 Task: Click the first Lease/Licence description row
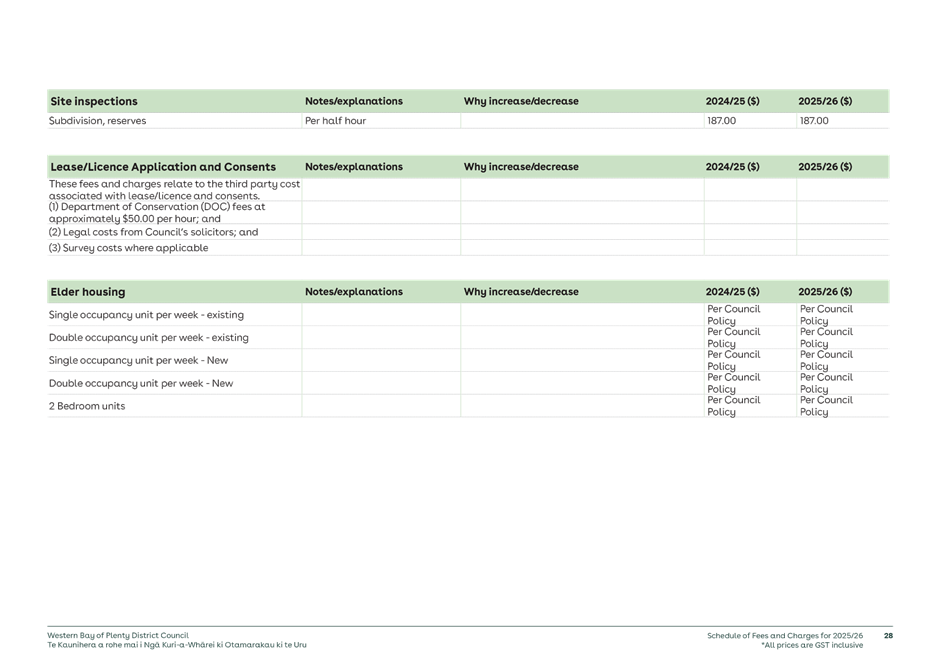(x=174, y=190)
